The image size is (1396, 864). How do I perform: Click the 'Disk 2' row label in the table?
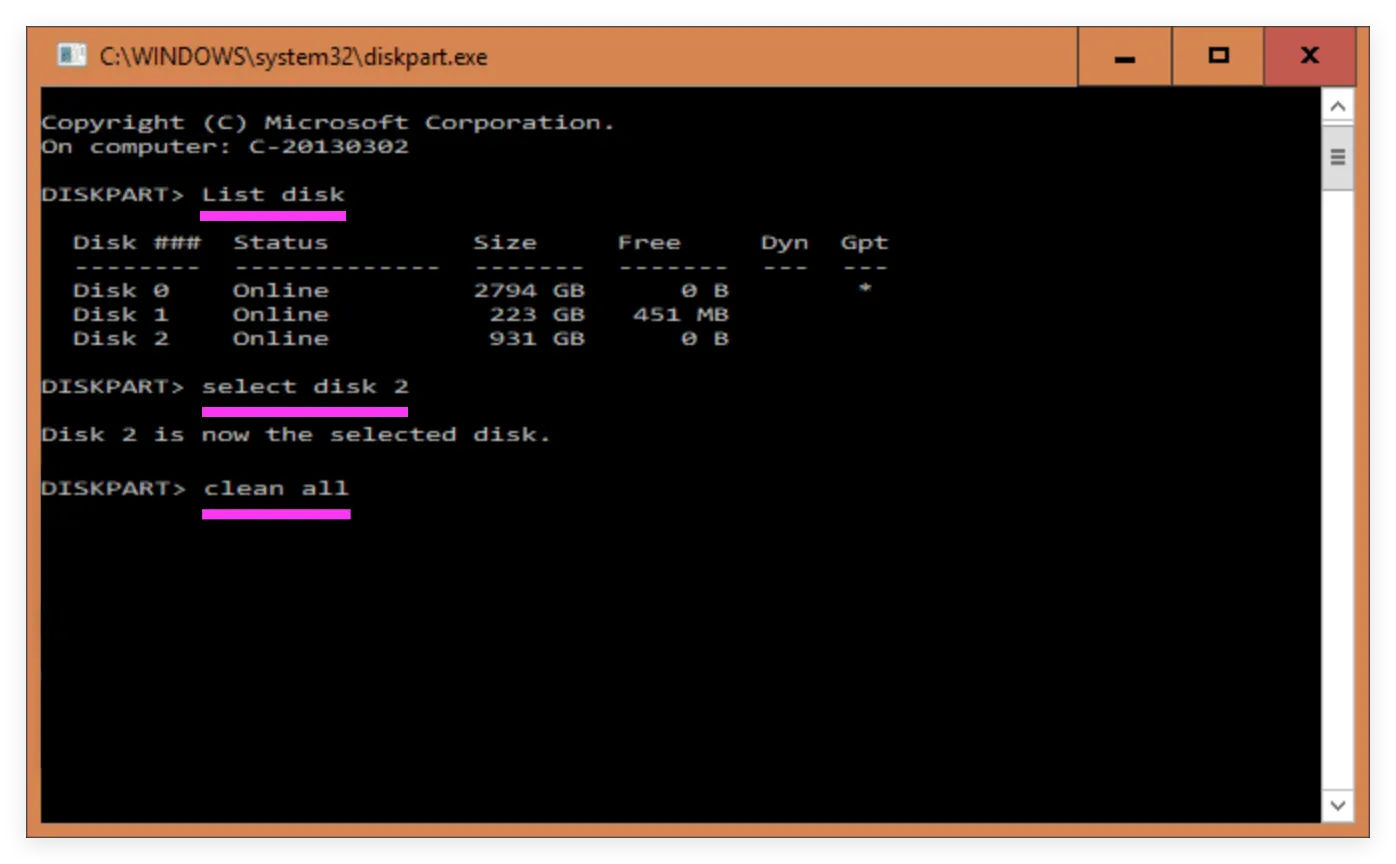(x=121, y=338)
